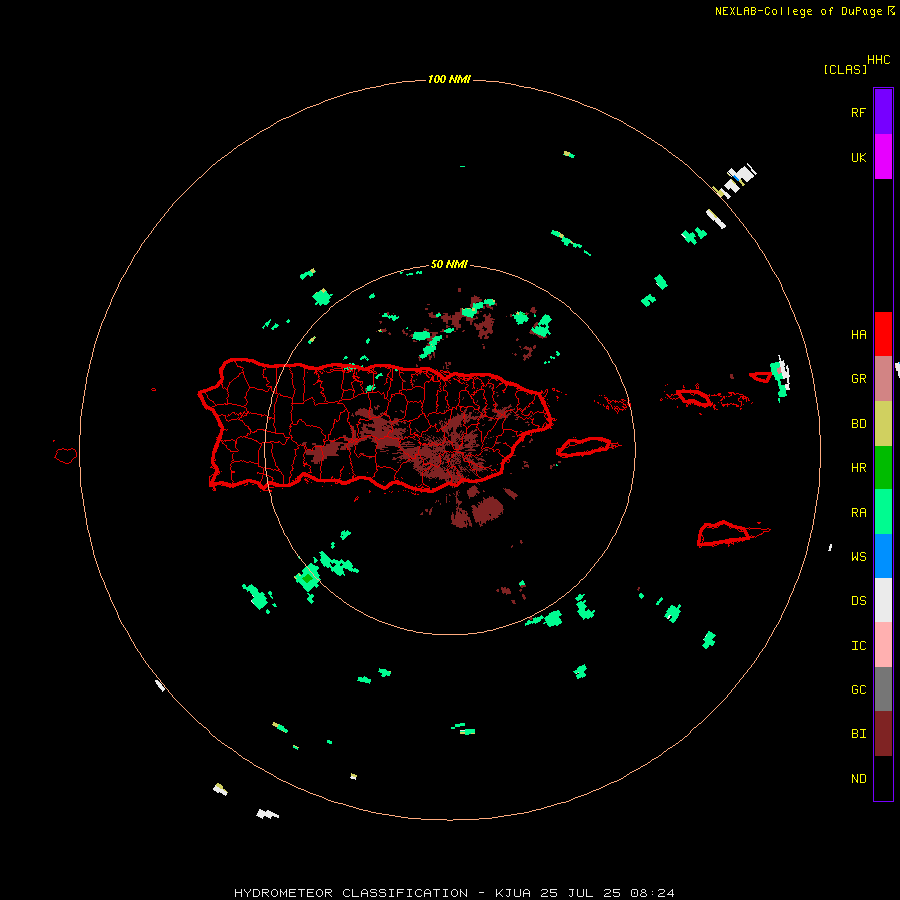Image resolution: width=900 pixels, height=900 pixels.
Task: Click the brown BI legend swatch
Action: pyautogui.click(x=883, y=734)
